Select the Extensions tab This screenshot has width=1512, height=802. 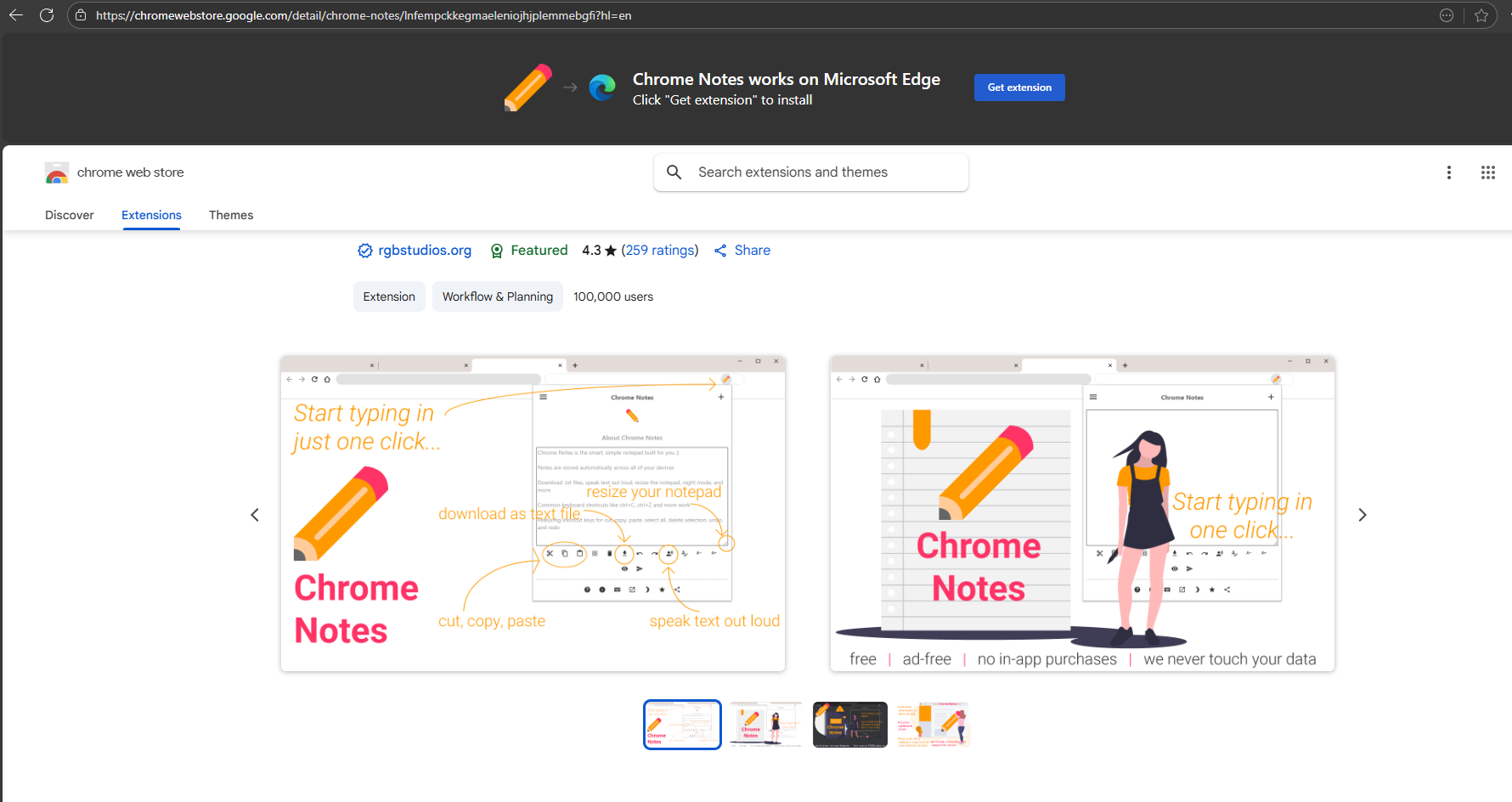151,215
